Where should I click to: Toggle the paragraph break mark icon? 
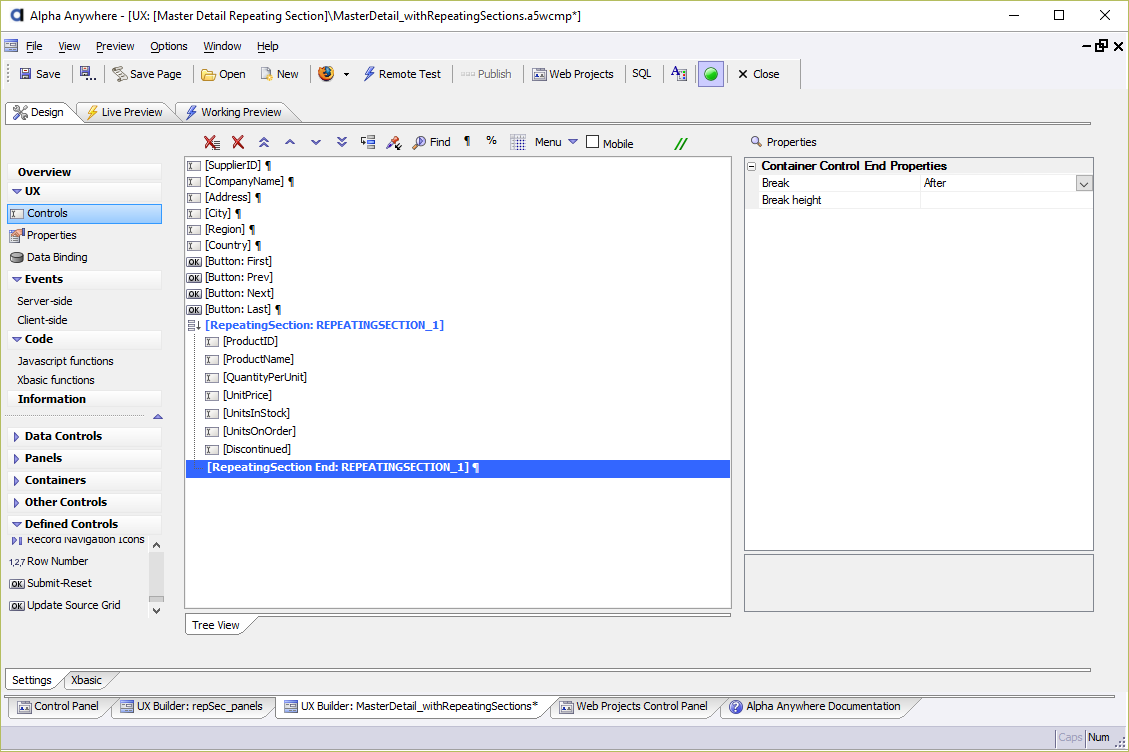pos(467,141)
